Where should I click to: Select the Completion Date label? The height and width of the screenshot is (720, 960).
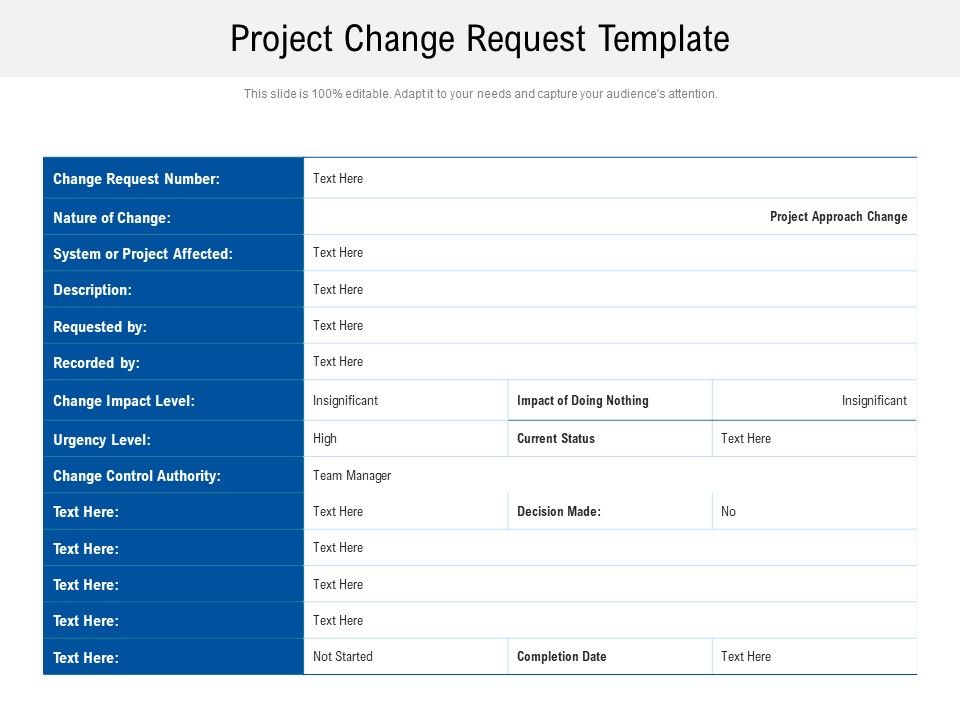[x=561, y=656]
